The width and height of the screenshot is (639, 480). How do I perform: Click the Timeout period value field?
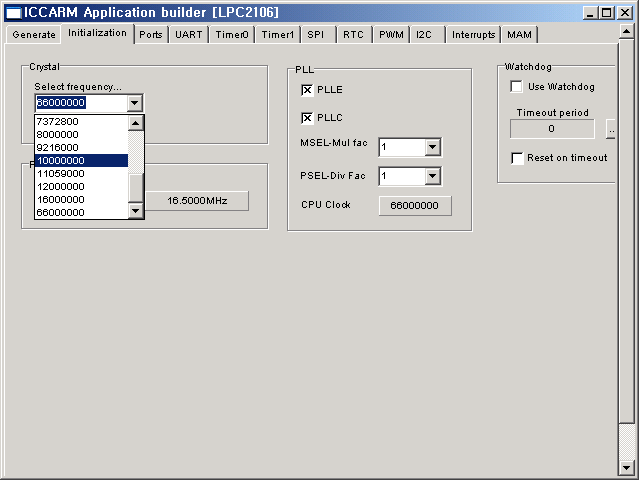click(x=552, y=129)
